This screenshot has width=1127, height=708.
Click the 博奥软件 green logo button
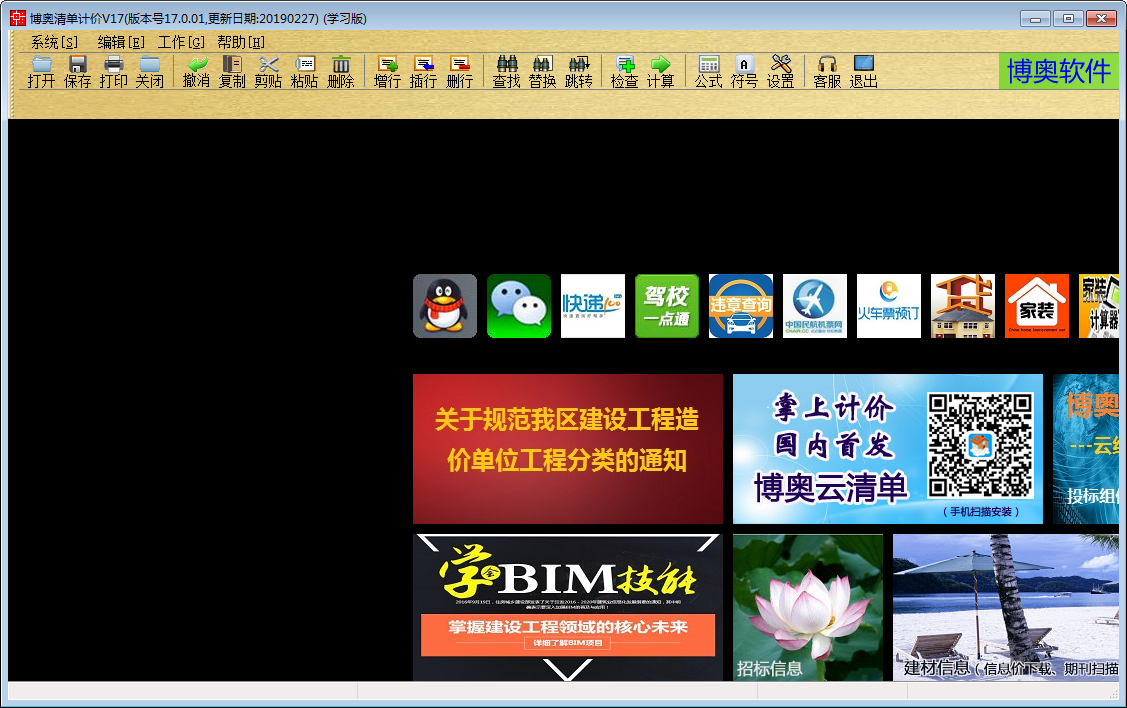point(1059,71)
